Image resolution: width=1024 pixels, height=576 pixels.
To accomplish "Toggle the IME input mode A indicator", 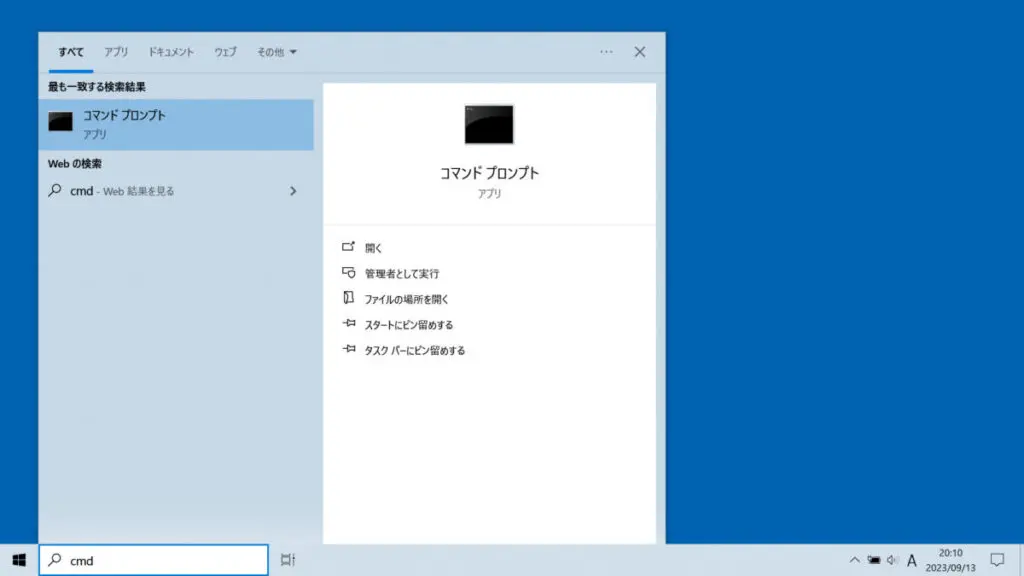I will point(912,560).
